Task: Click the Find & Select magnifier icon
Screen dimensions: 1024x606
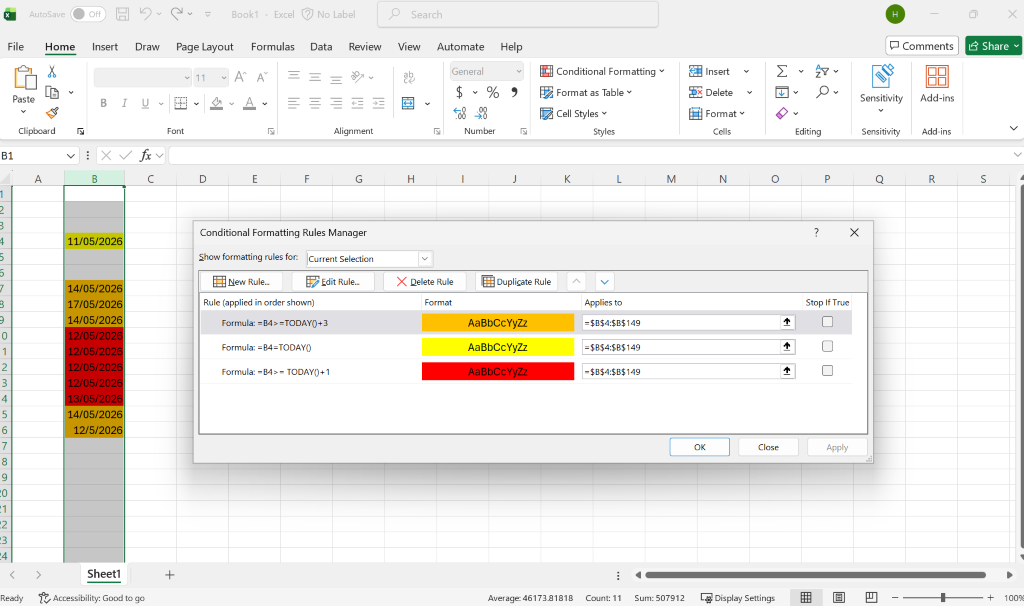Action: (x=823, y=92)
